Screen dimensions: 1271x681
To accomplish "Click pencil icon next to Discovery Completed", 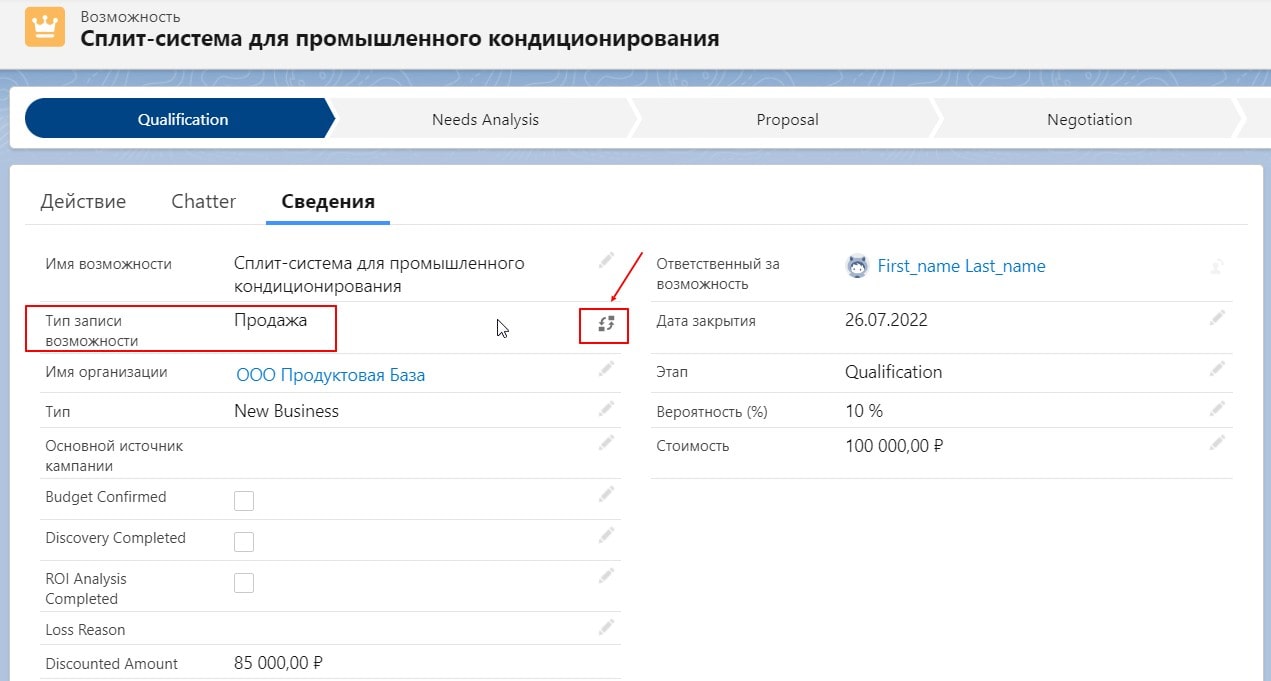I will [x=606, y=535].
